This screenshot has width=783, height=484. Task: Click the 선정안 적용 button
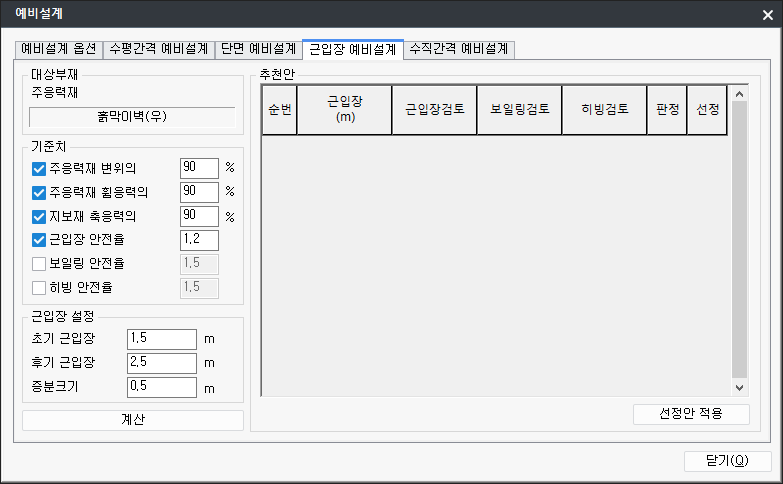click(x=691, y=414)
